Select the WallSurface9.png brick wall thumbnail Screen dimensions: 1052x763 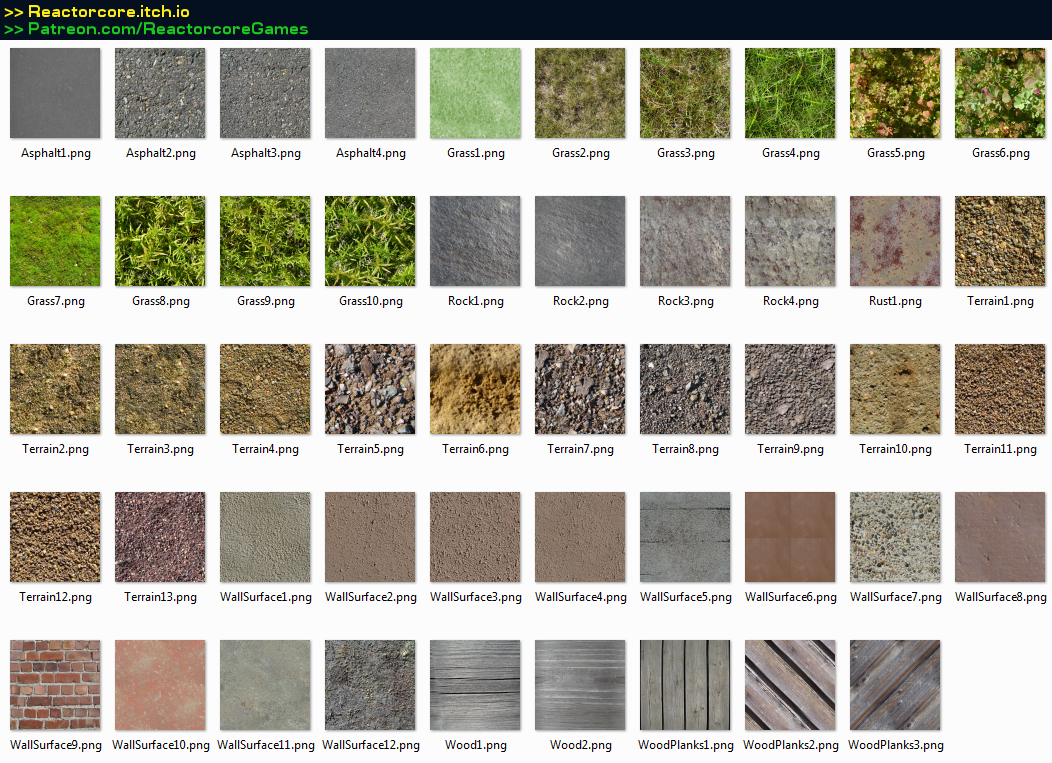click(55, 685)
